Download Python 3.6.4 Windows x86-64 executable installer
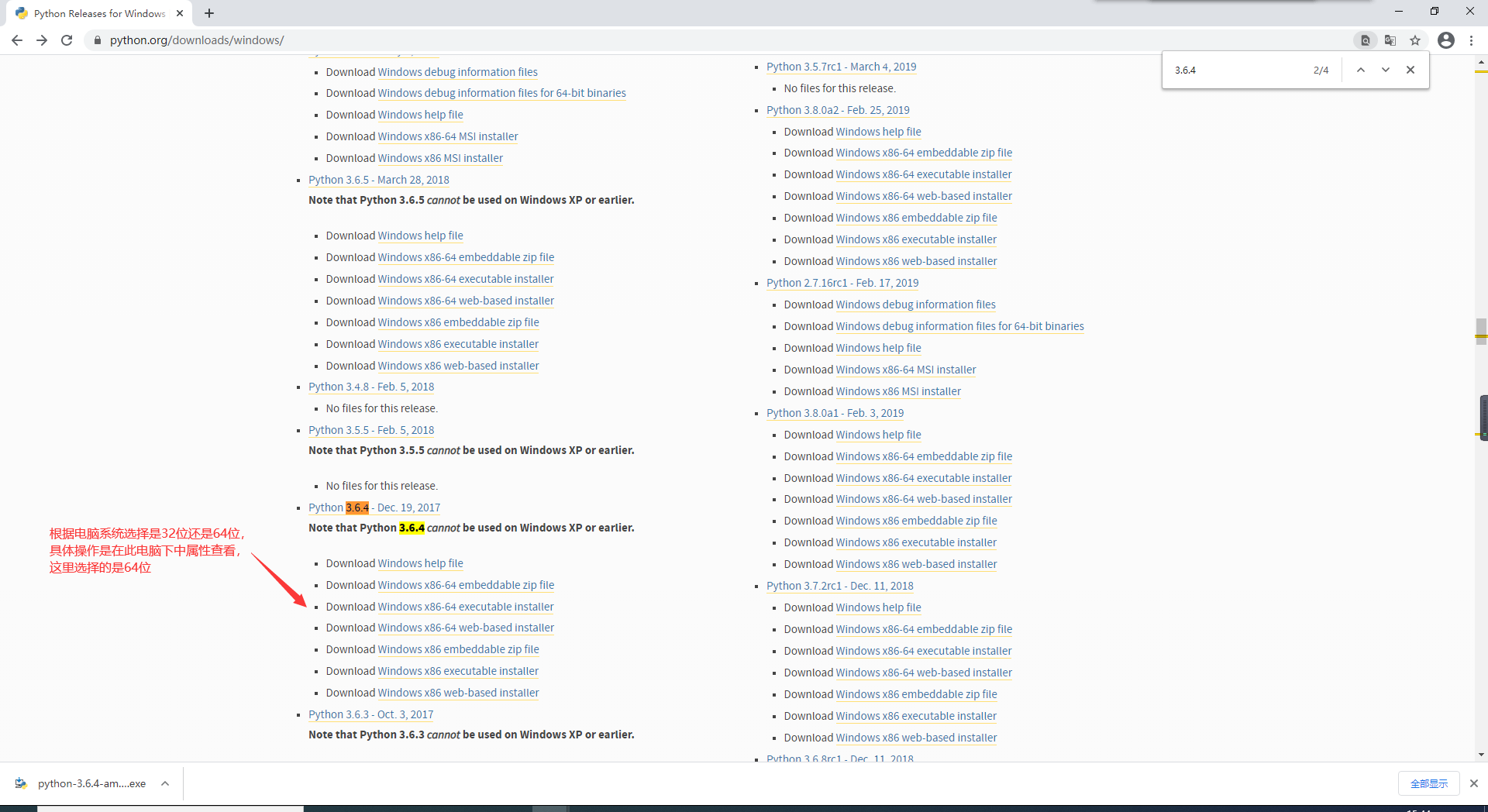The image size is (1488, 812). [x=465, y=607]
